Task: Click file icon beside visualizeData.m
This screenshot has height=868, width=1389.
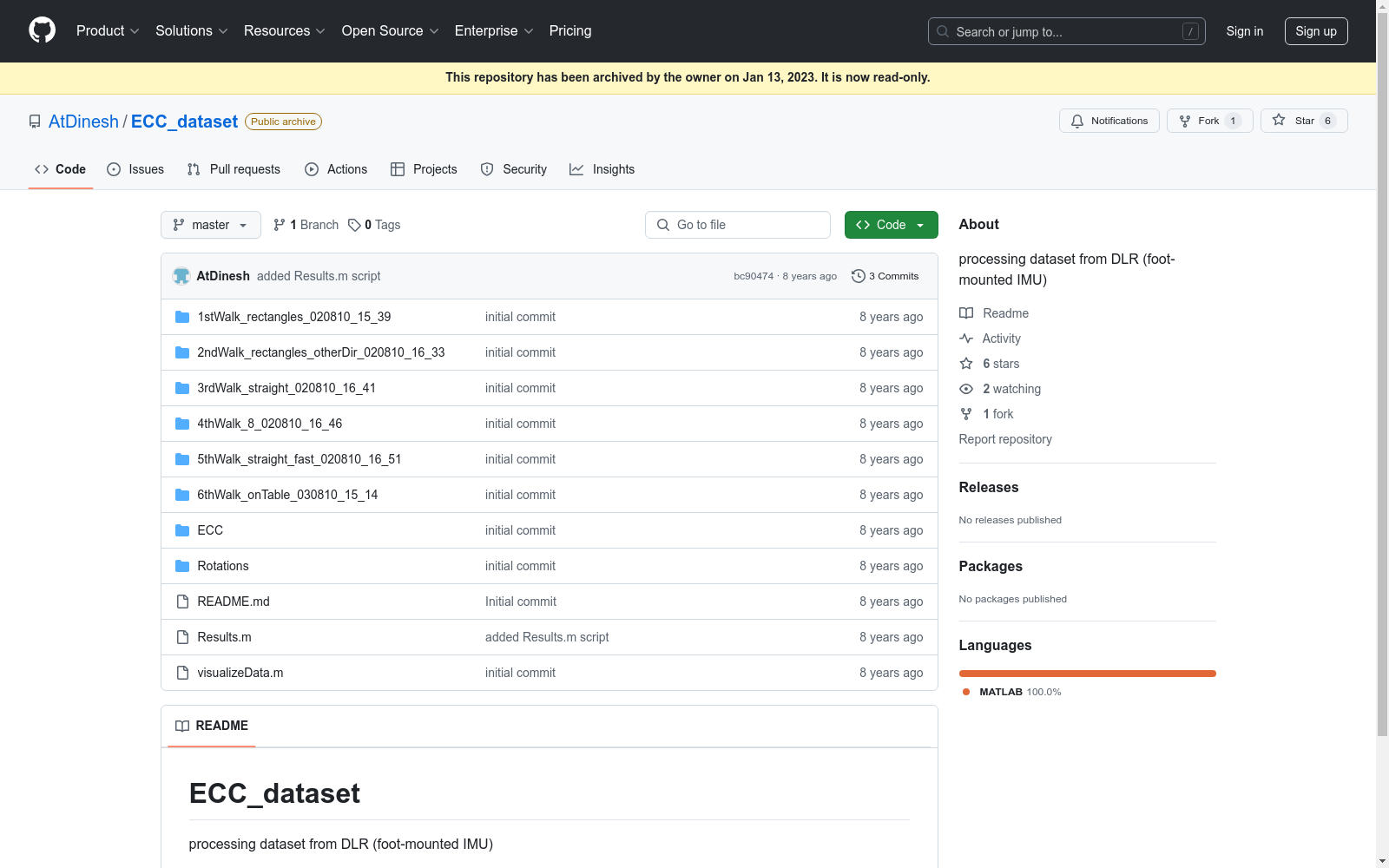Action: (182, 673)
